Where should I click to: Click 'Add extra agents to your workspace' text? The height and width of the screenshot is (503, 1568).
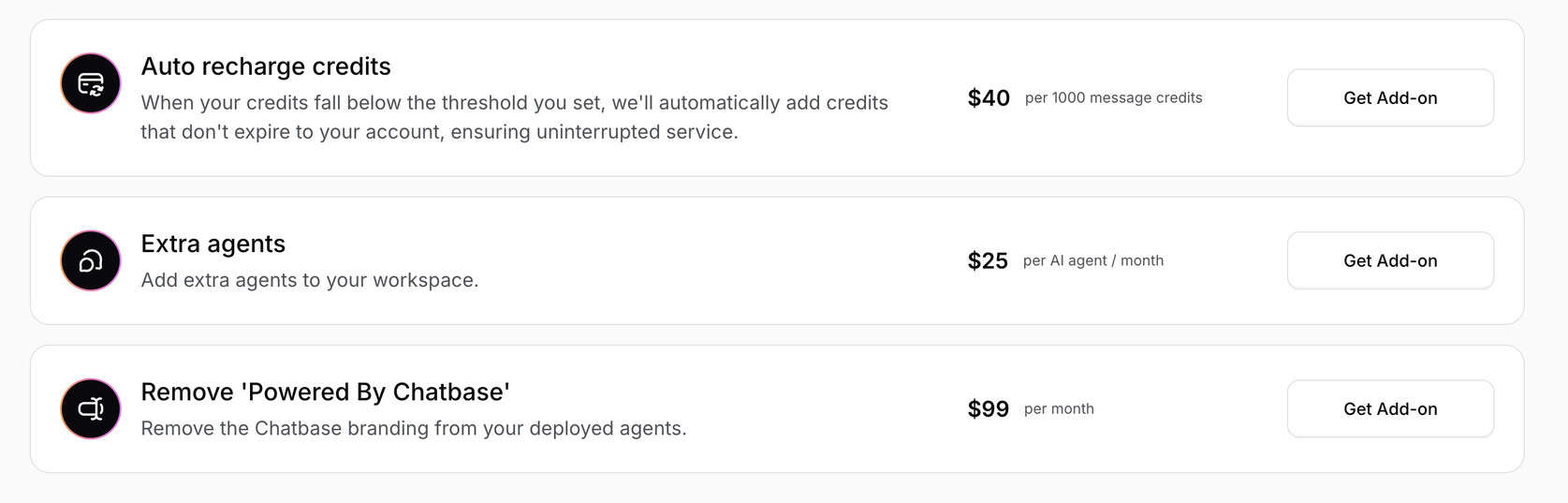click(309, 280)
